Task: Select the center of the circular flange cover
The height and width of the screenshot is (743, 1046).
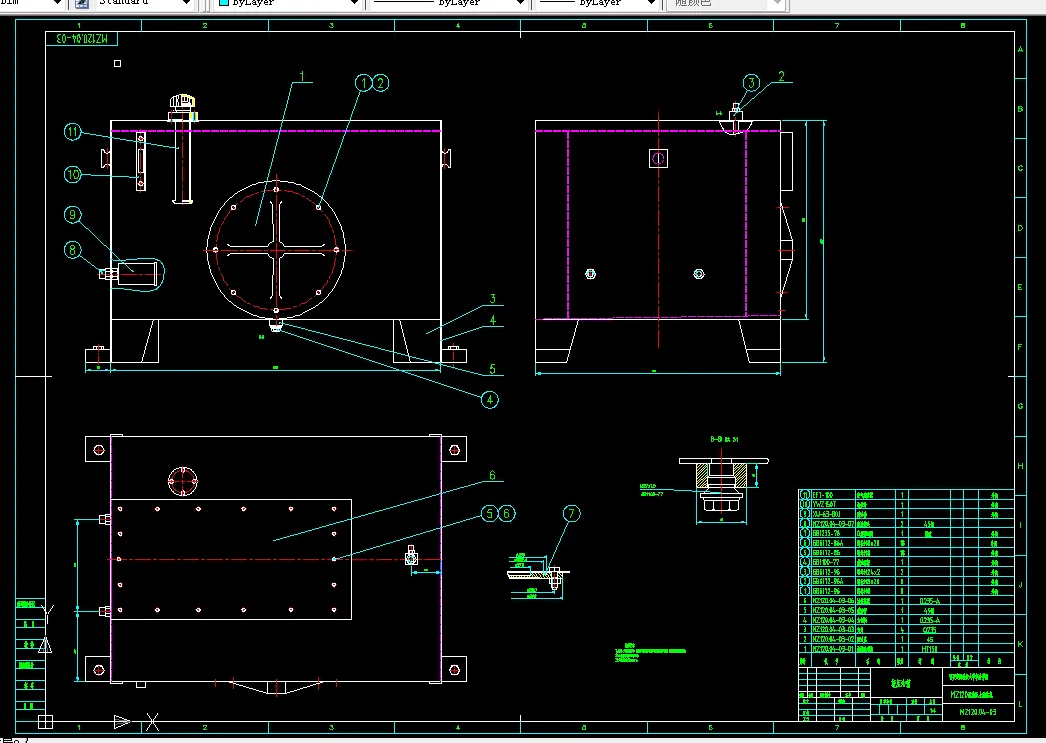Action: click(x=276, y=250)
